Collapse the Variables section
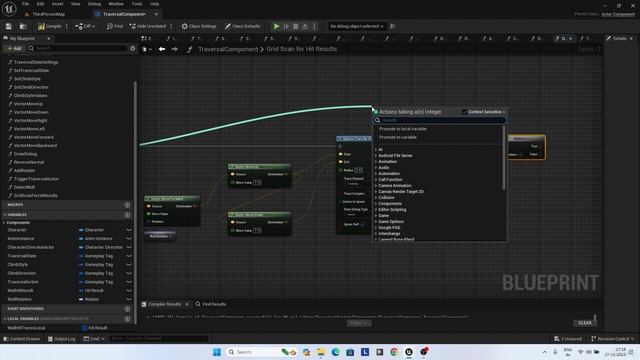The image size is (640, 360). point(5,215)
